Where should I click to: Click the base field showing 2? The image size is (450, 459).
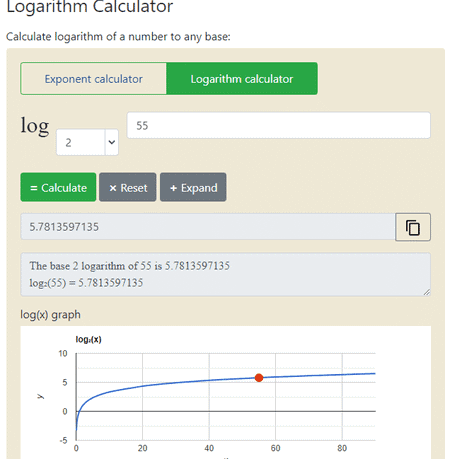[81, 142]
